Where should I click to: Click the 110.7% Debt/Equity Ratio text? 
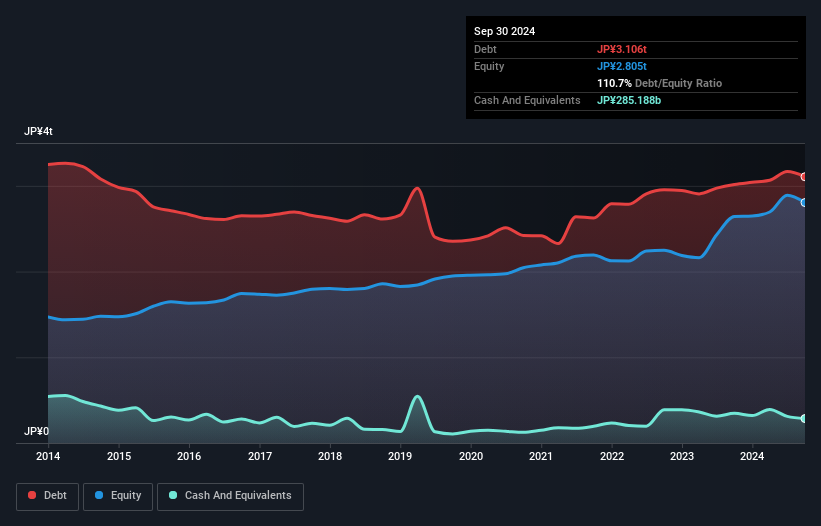659,83
